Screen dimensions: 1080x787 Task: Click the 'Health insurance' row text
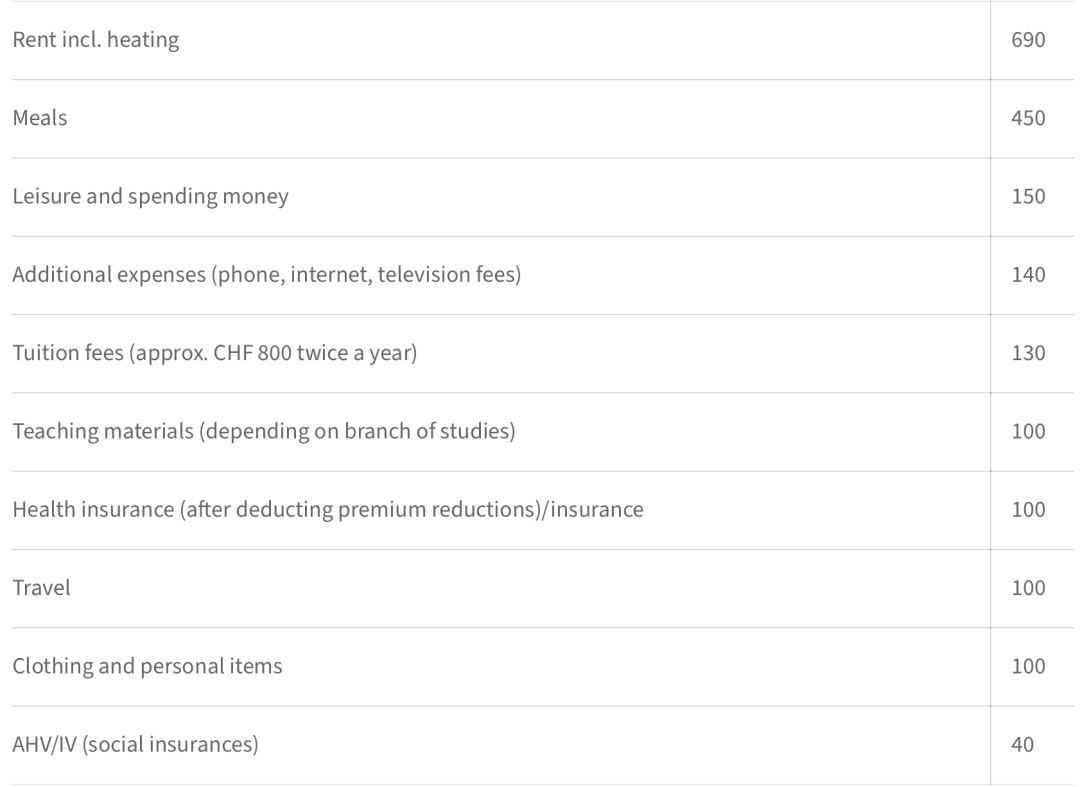point(328,510)
